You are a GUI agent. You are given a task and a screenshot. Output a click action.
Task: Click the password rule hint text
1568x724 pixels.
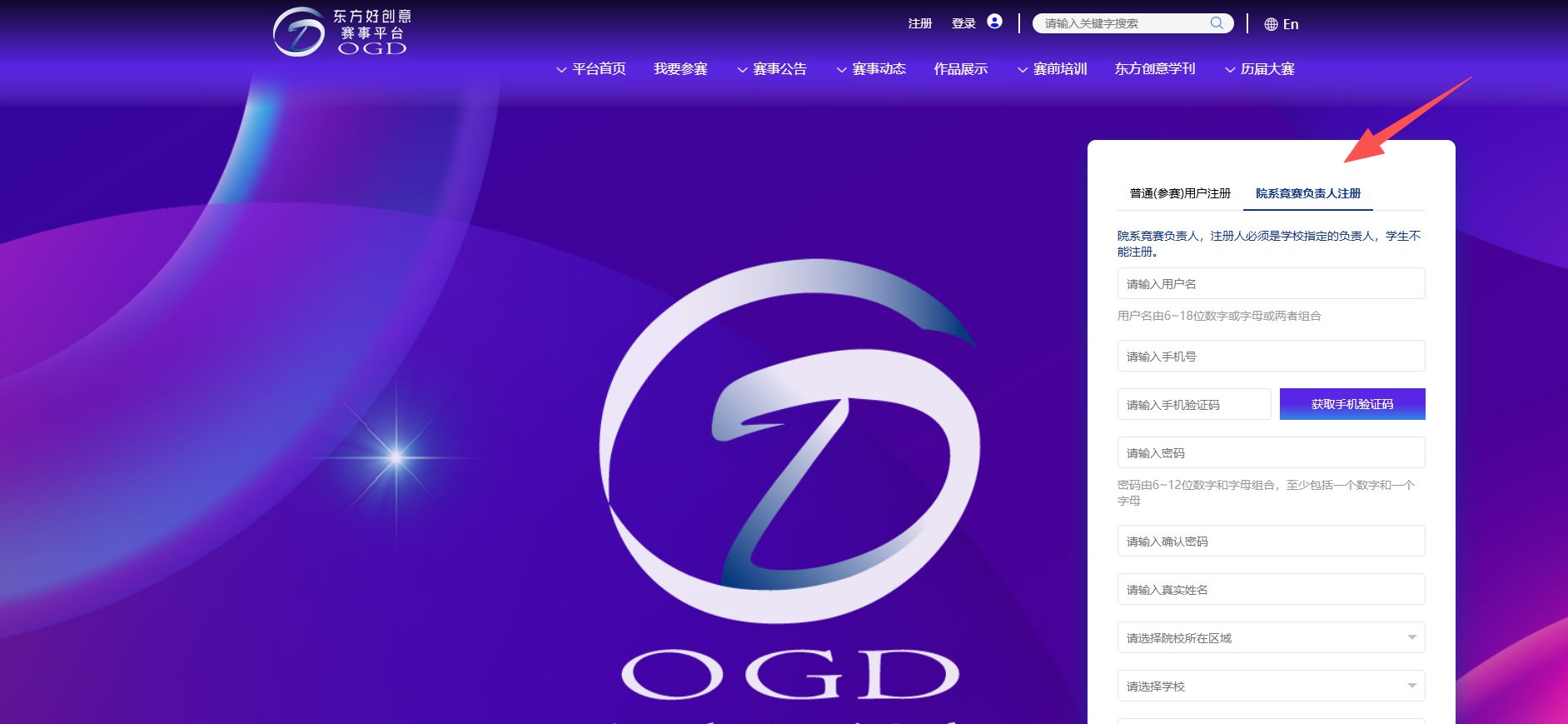pyautogui.click(x=1267, y=492)
